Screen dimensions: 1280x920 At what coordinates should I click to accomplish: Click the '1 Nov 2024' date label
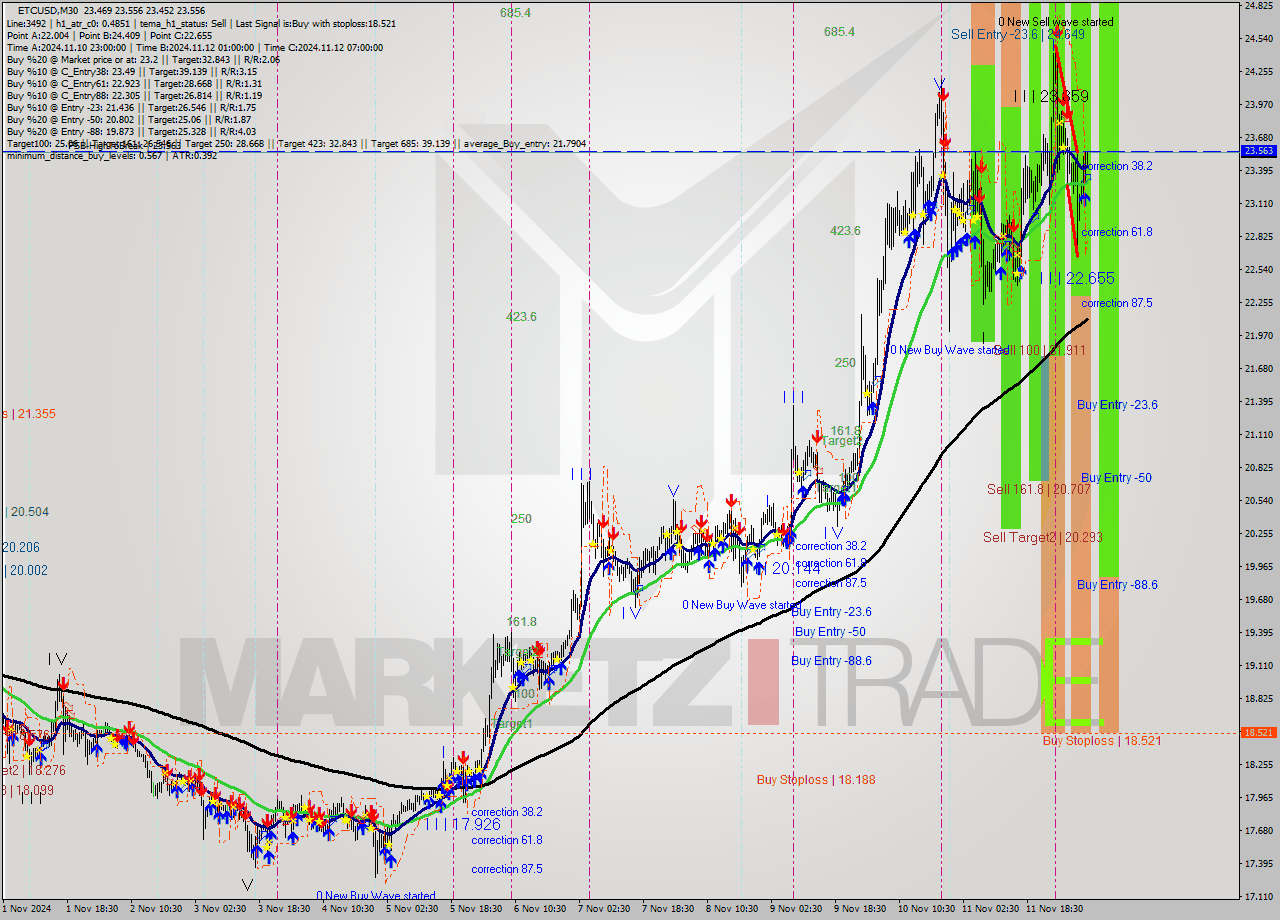pos(26,909)
